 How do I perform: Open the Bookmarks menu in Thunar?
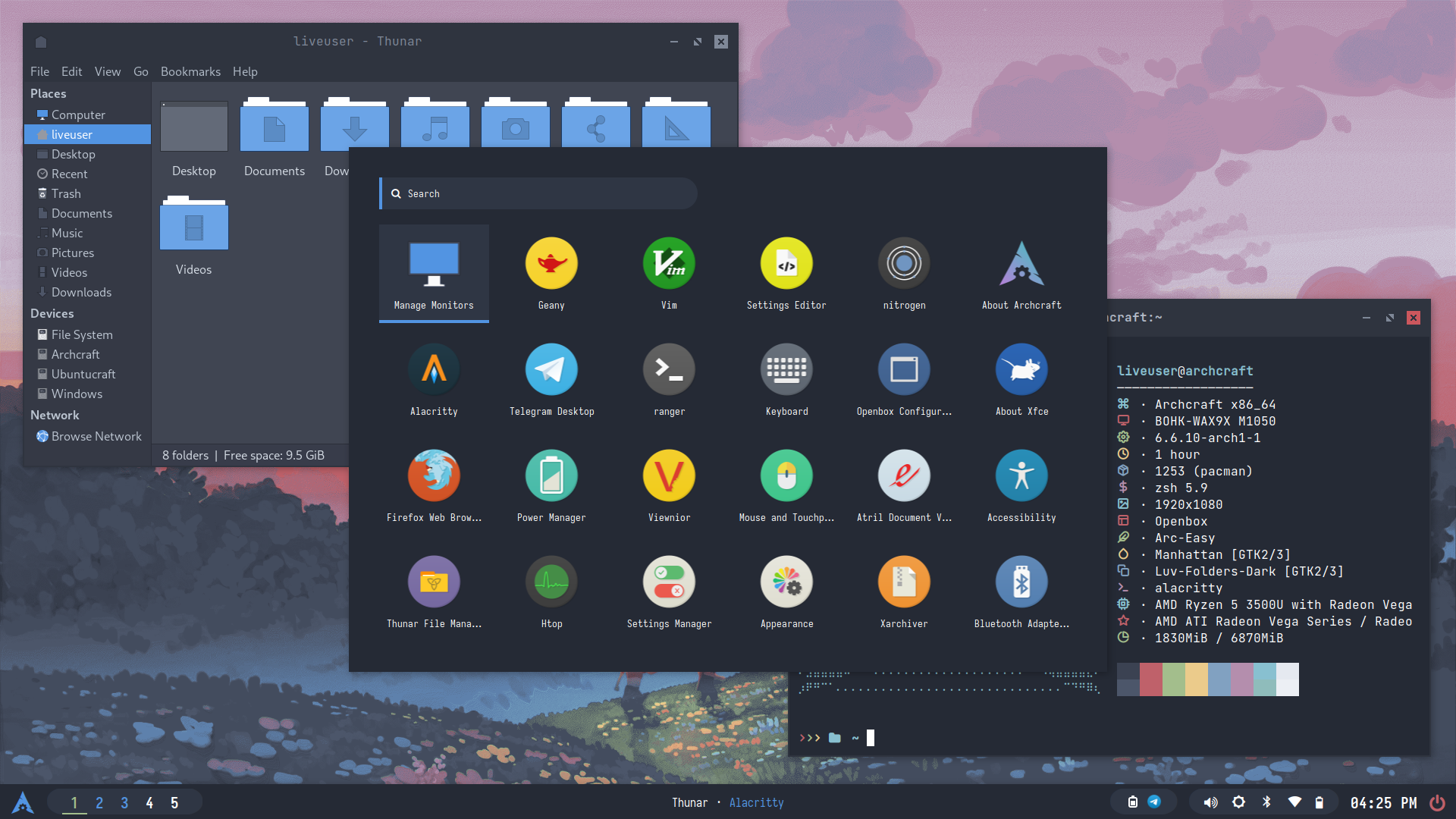190,71
